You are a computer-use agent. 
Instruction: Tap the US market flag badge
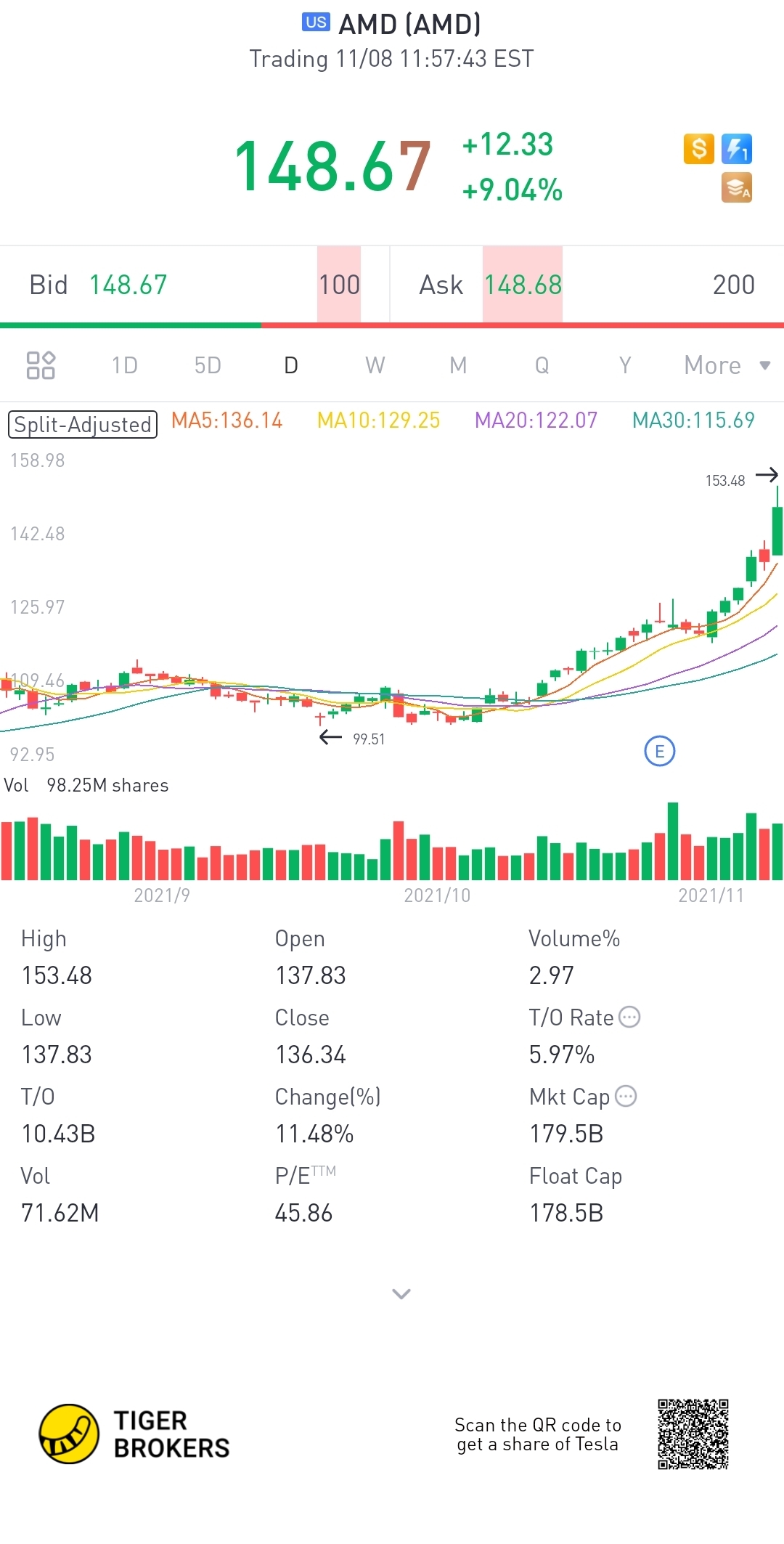point(316,23)
